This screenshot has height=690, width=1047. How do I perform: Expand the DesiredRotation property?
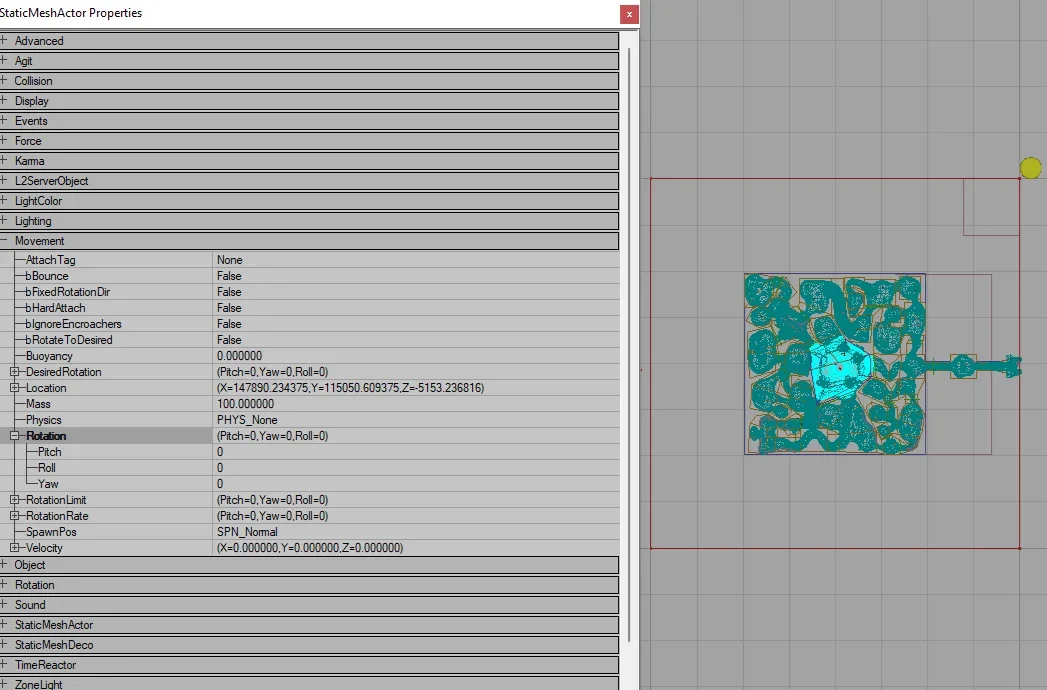pyautogui.click(x=15, y=372)
